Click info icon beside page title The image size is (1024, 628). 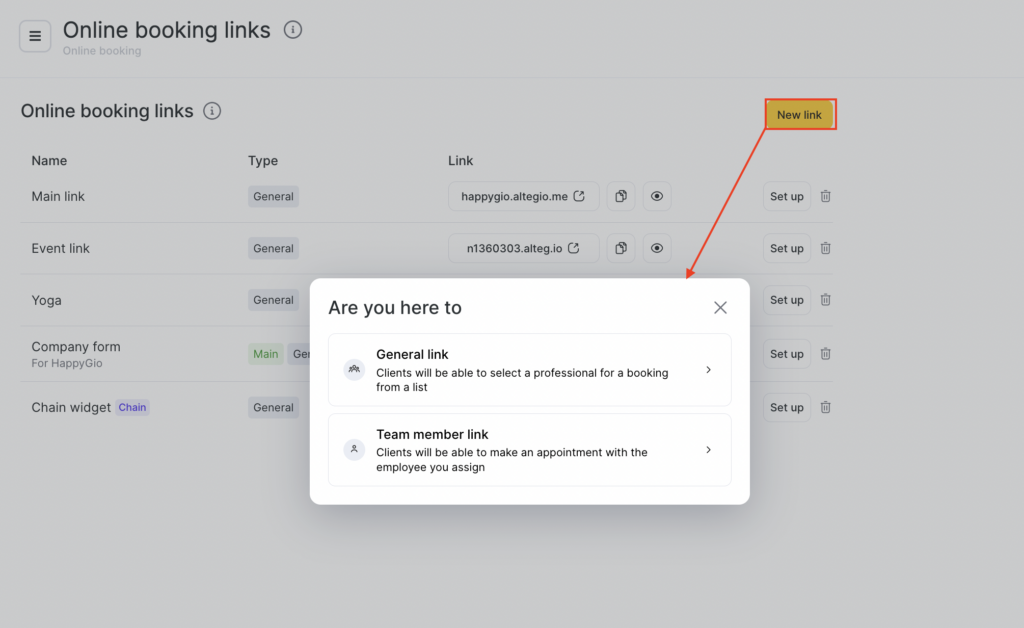click(x=292, y=30)
